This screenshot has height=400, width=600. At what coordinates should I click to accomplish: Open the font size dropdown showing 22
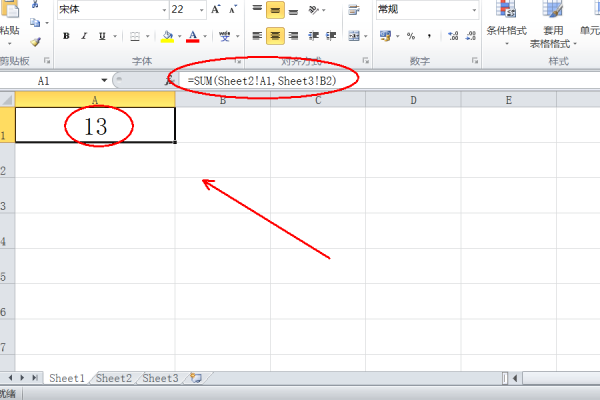(202, 9)
